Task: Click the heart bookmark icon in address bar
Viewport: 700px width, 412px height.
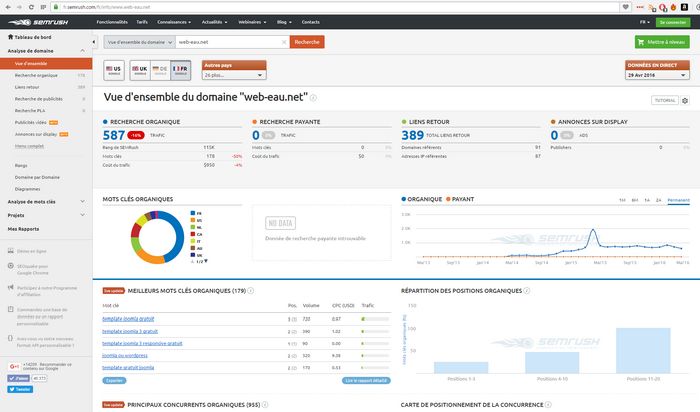Action: 625,7
